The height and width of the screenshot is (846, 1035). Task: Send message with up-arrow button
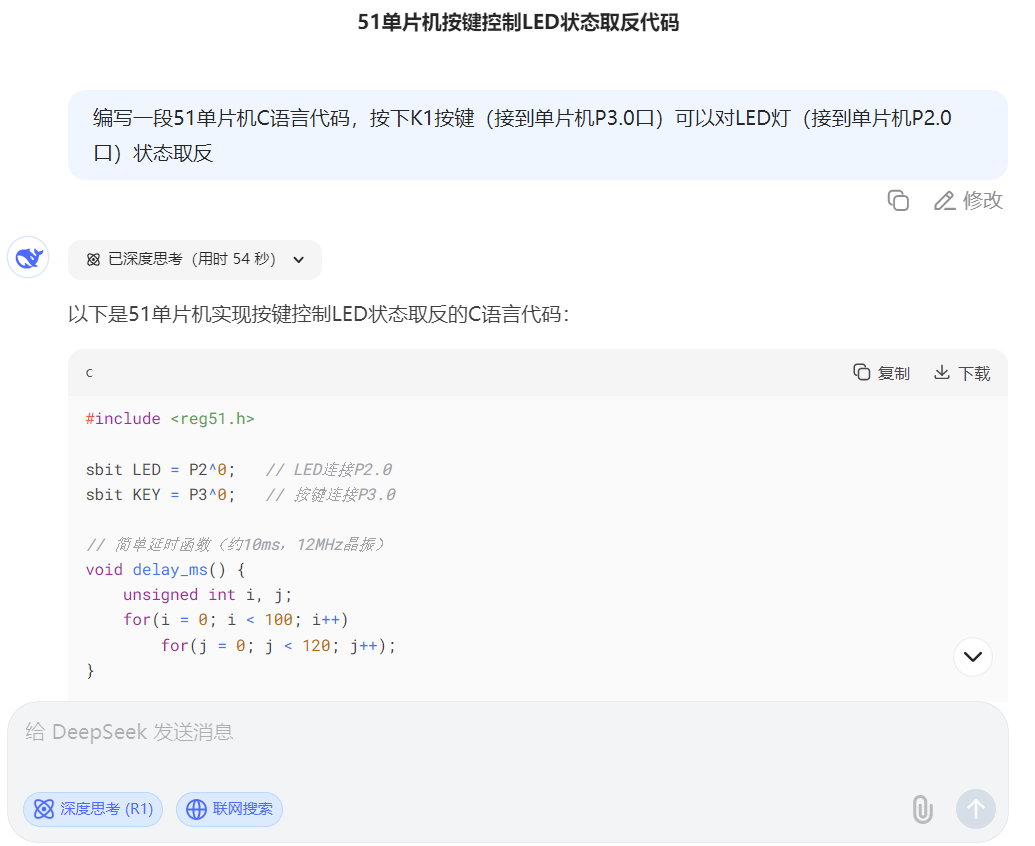point(976,809)
